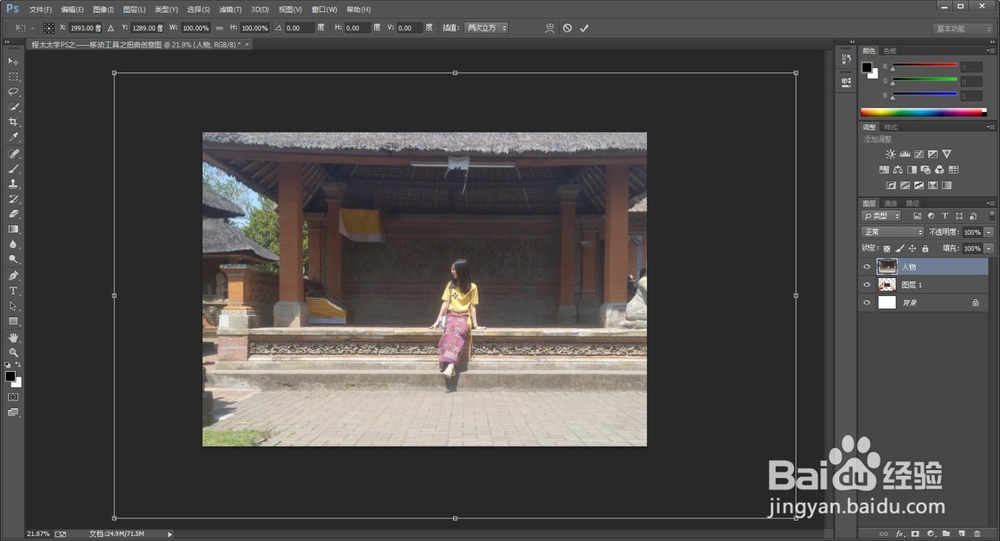Open the 填充 fill slider arrow
This screenshot has height=541, width=1000.
[x=989, y=249]
